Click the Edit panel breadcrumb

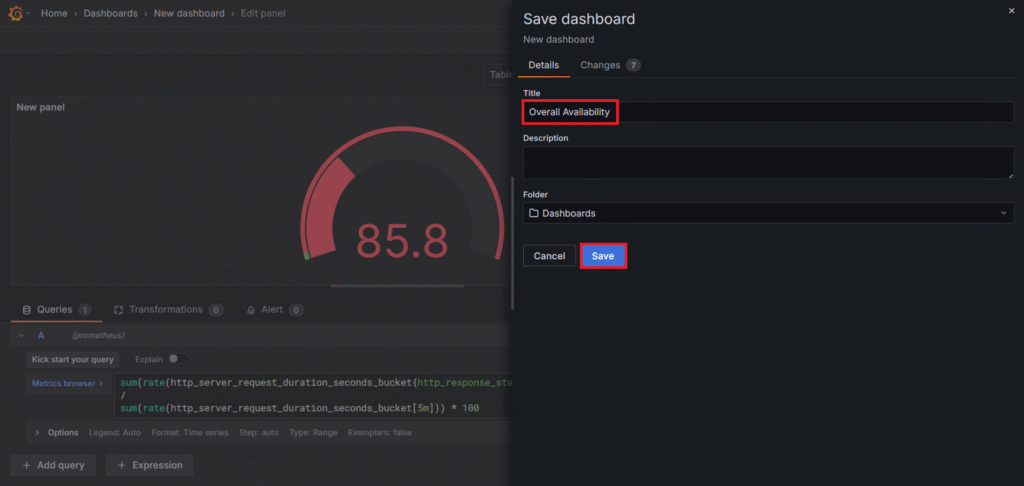(263, 13)
